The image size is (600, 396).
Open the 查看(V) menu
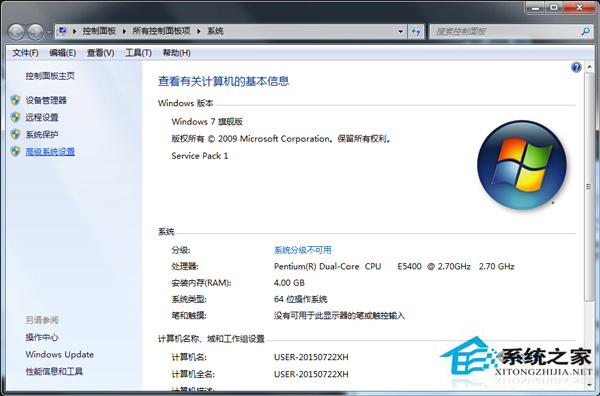(100, 53)
